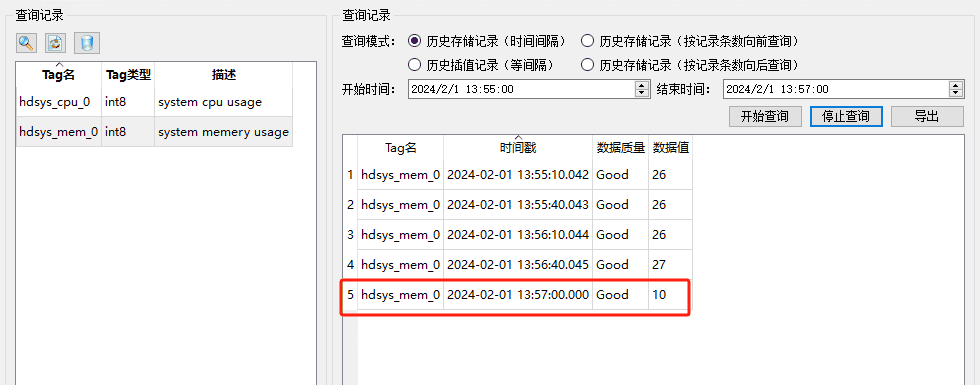Select result row number 5 header
This screenshot has width=980, height=385.
351,295
